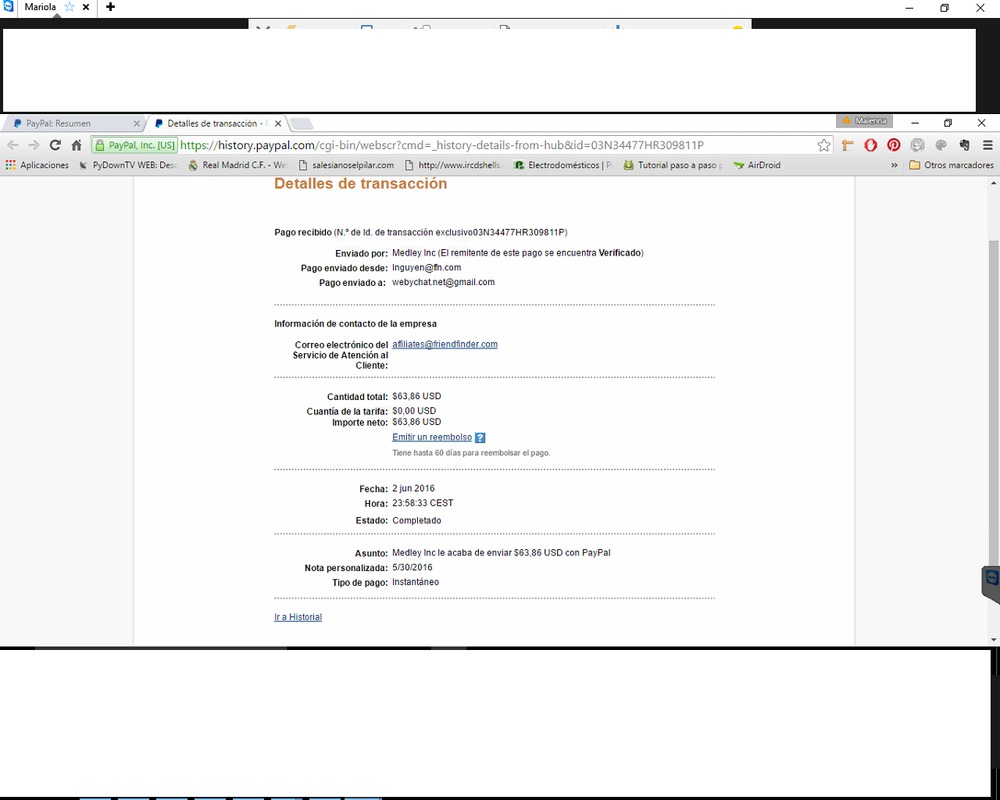Show the PayPal site security certificate info
This screenshot has width=1000, height=800.
pyautogui.click(x=135, y=145)
